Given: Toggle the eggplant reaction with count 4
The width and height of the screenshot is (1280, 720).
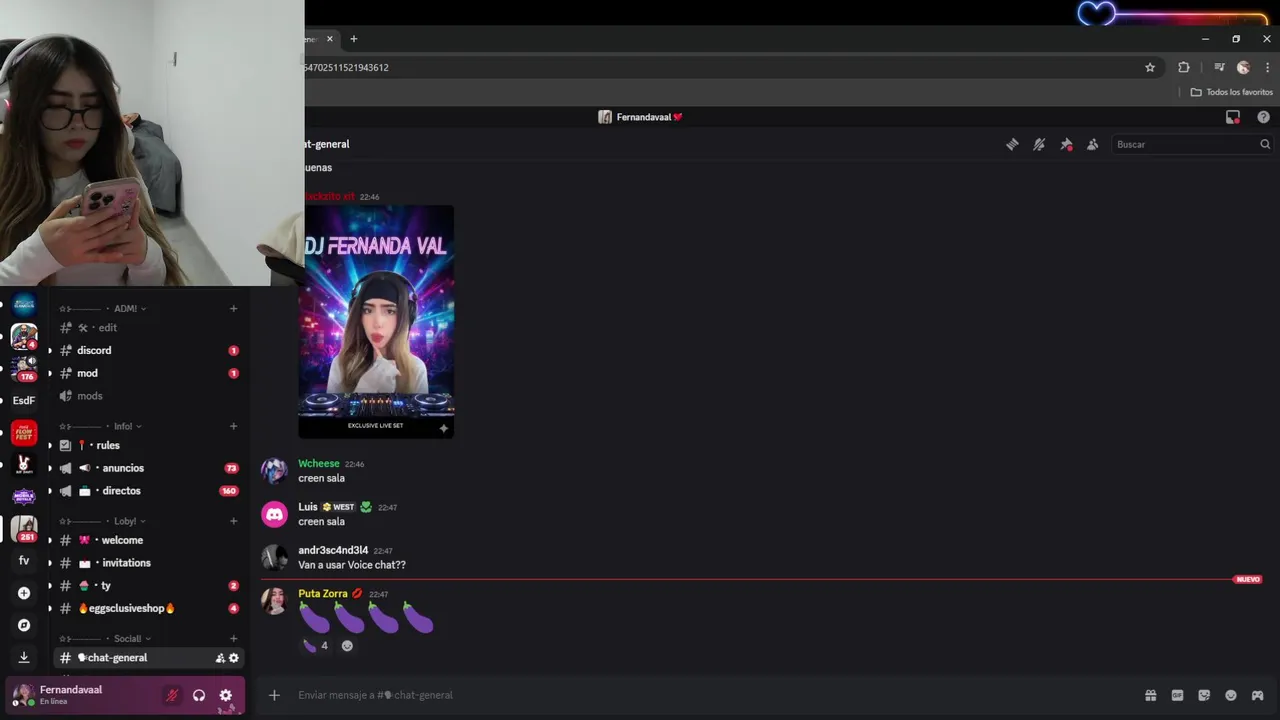Looking at the screenshot, I should pos(315,646).
